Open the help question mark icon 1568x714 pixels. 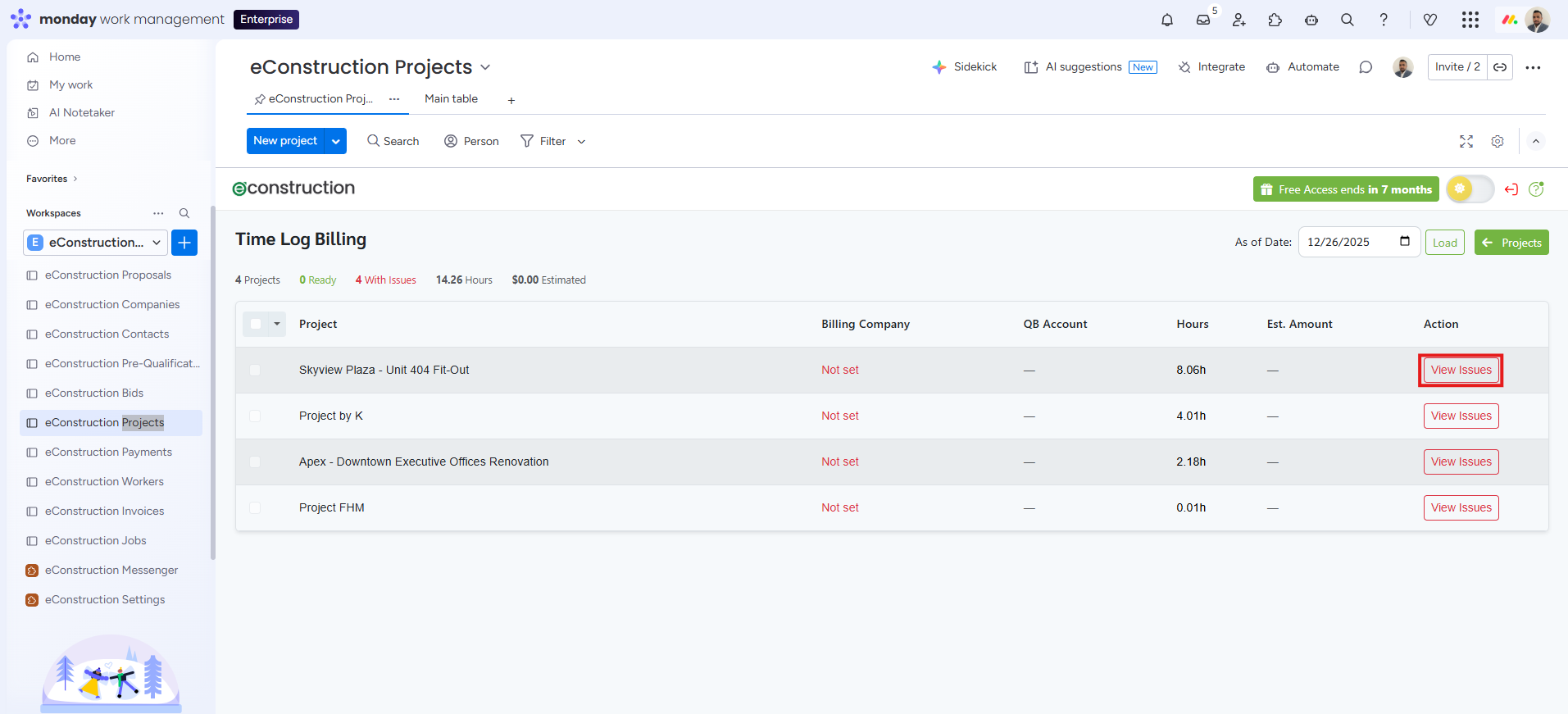[x=1384, y=20]
